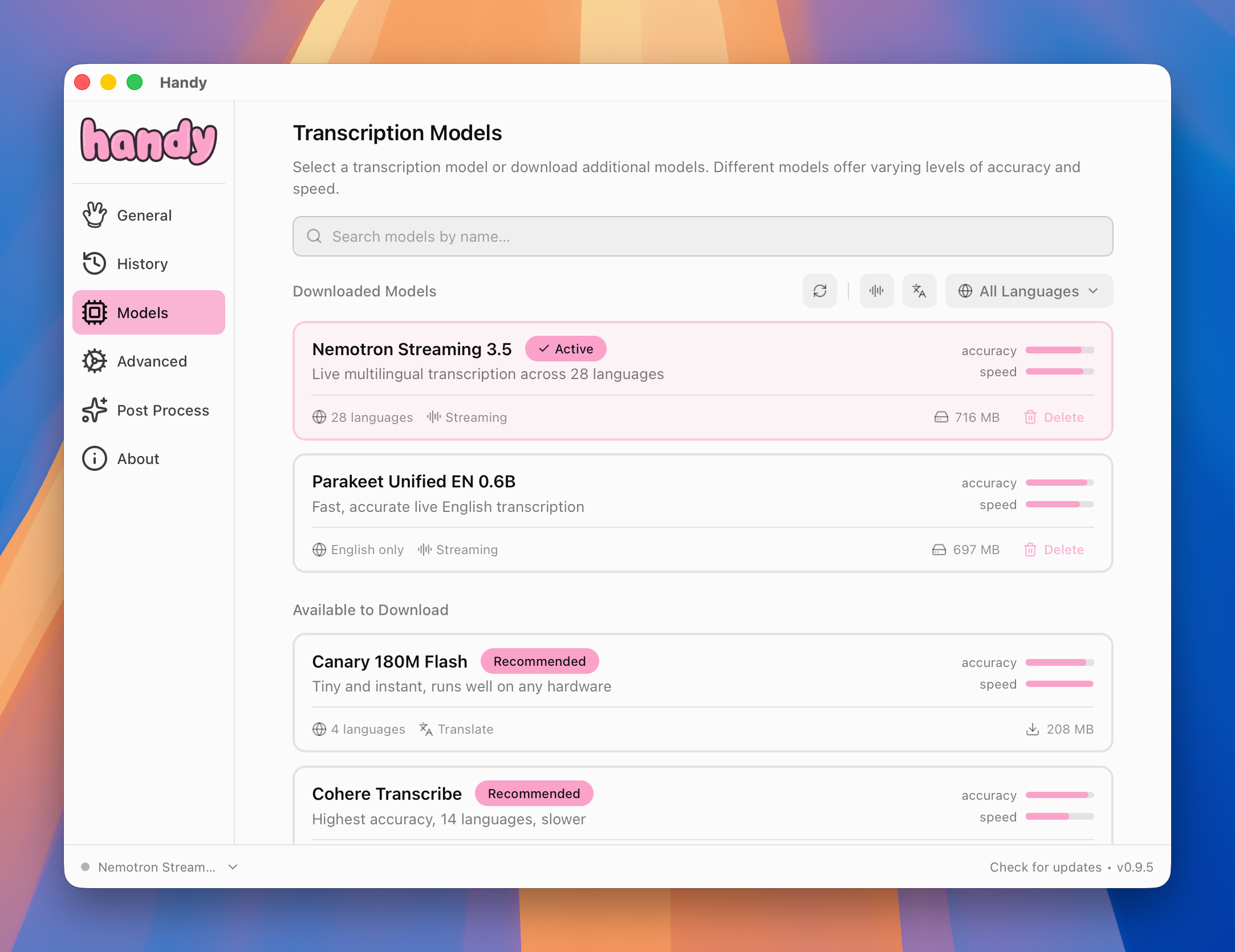Open the Post Process section
The width and height of the screenshot is (1235, 952).
(149, 410)
